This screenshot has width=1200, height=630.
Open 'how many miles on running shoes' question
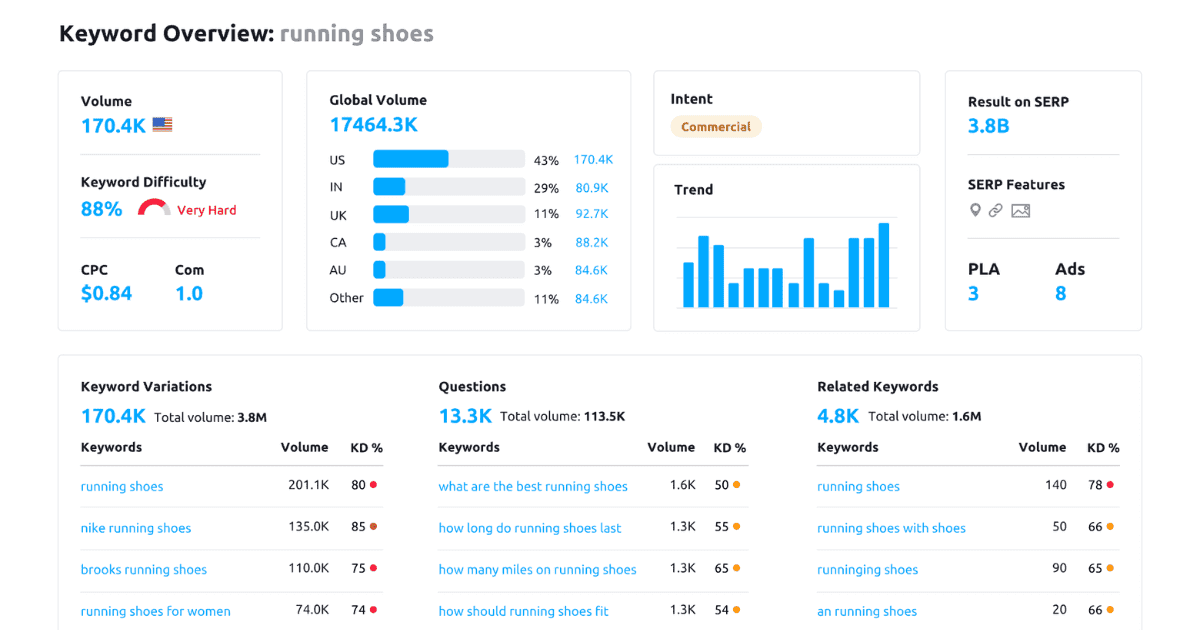[538, 570]
